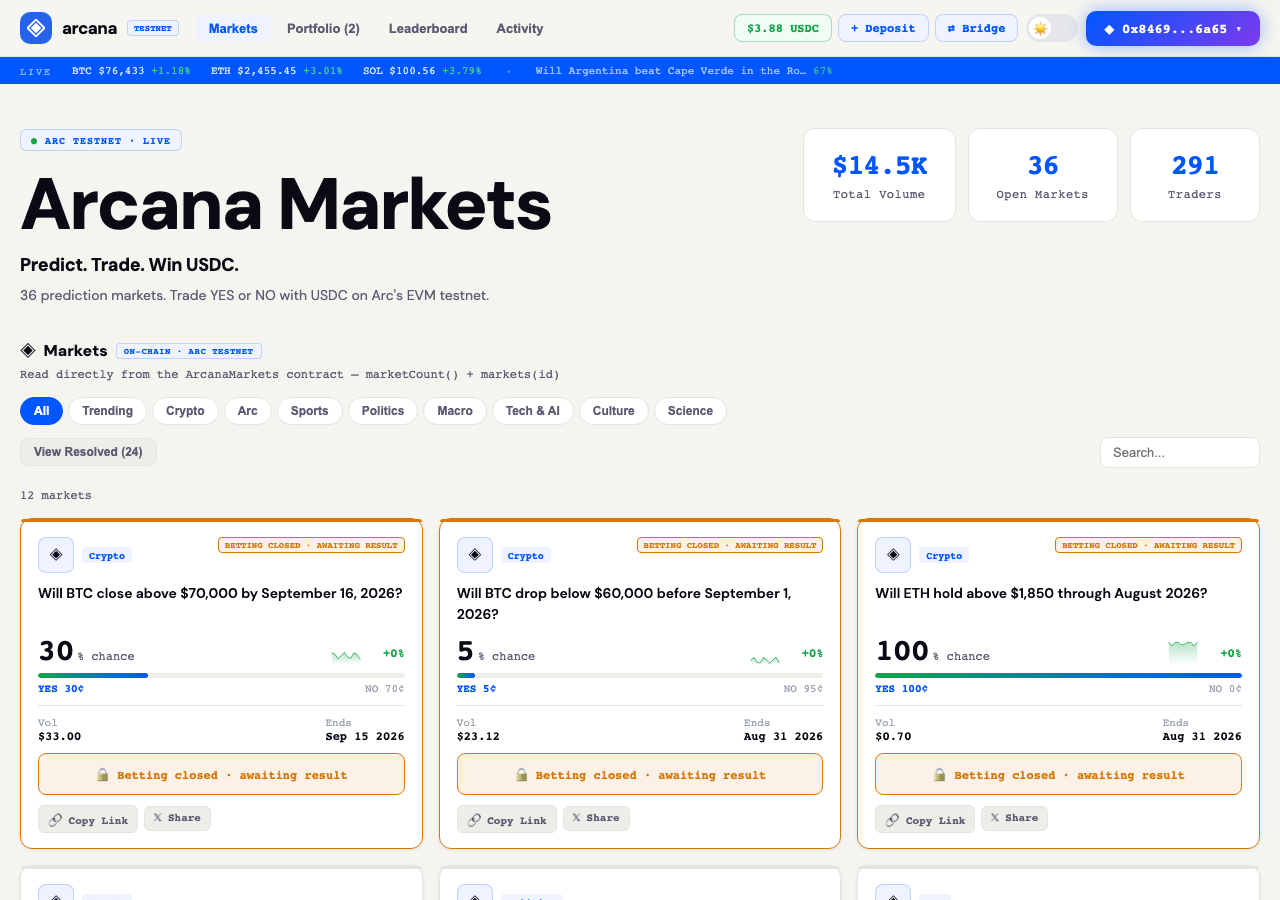The height and width of the screenshot is (900, 1280).
Task: Go to the Leaderboard tab
Action: click(428, 28)
